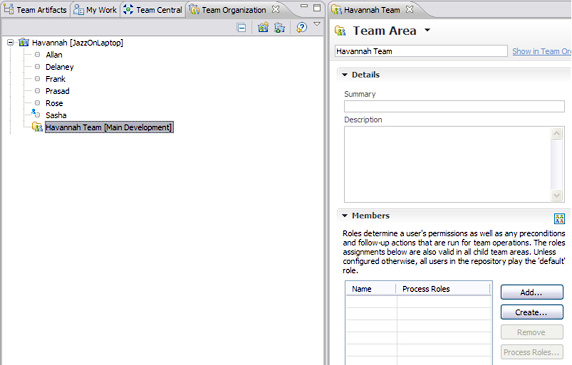
Task: Select Rose in the team tree
Action: [x=54, y=103]
